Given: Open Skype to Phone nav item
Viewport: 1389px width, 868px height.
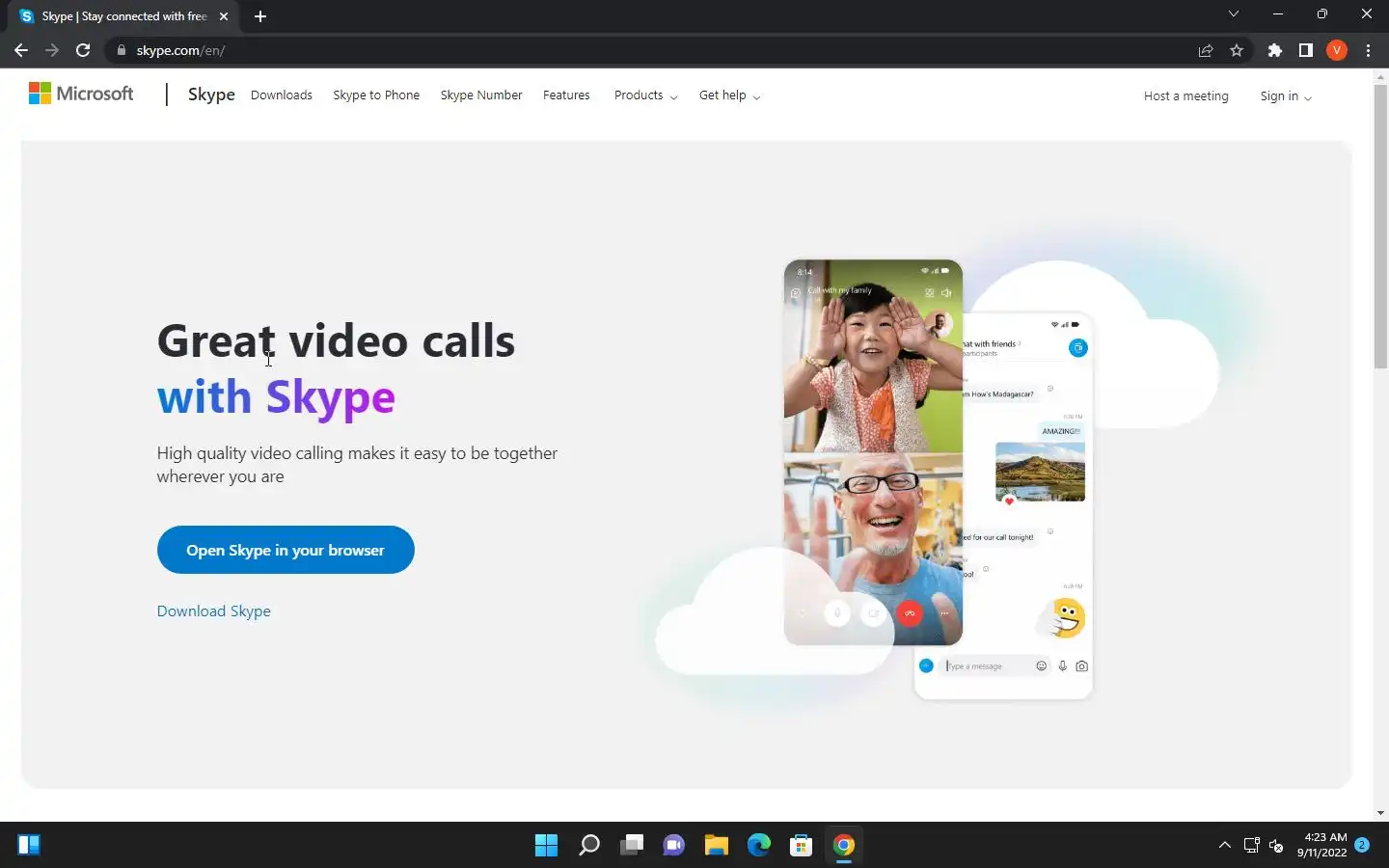Looking at the screenshot, I should (376, 95).
